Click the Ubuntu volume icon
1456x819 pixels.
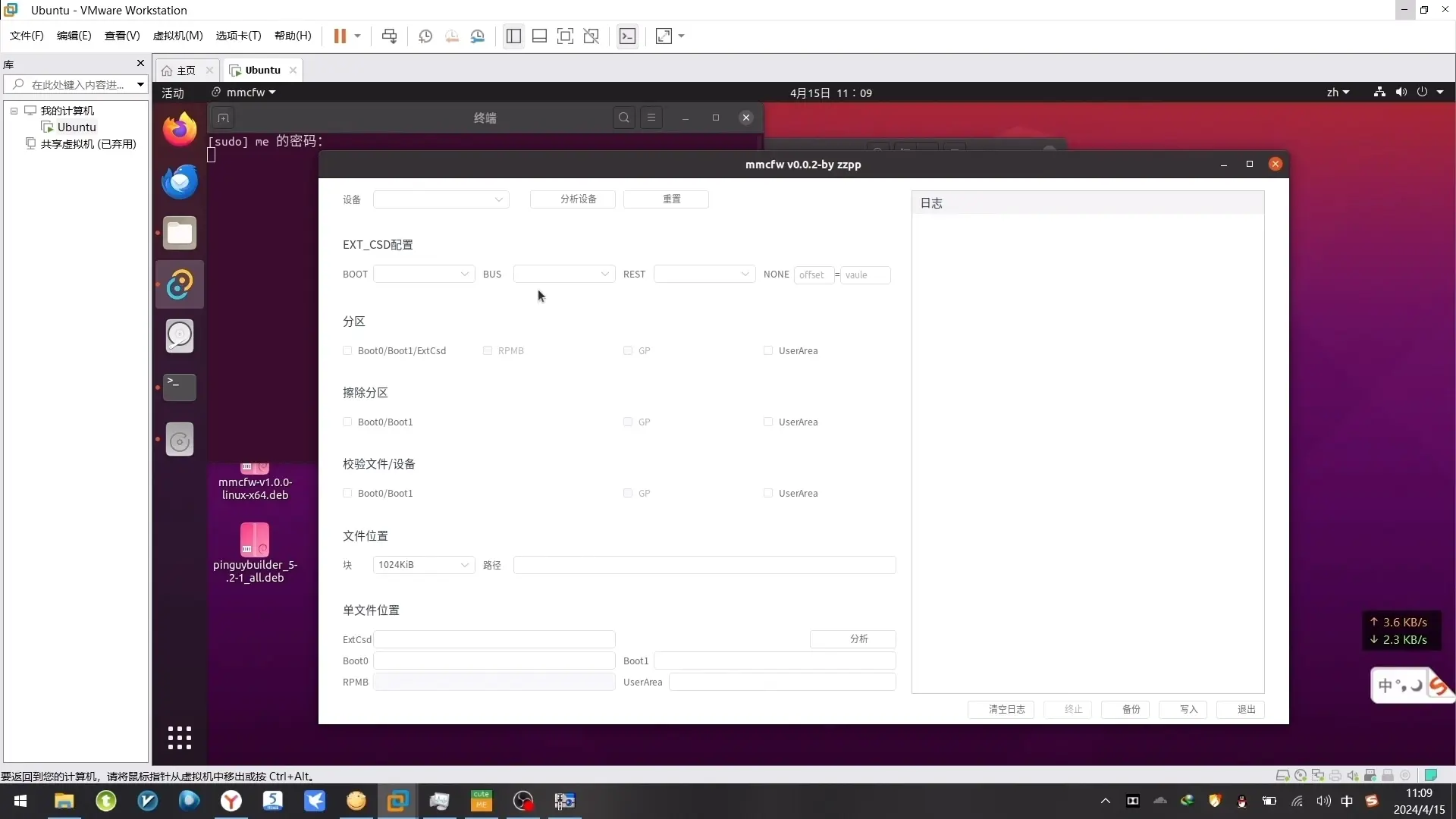click(x=1401, y=93)
